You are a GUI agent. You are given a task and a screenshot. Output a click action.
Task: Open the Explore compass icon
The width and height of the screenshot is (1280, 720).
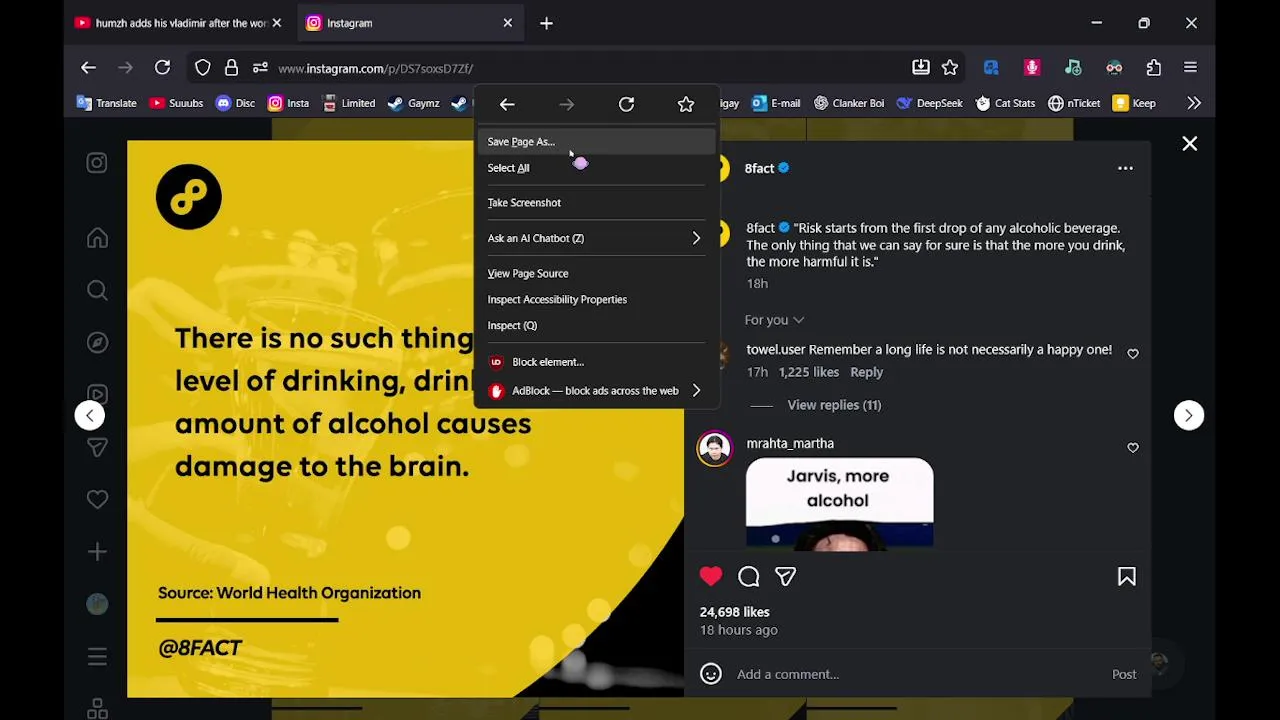point(97,342)
